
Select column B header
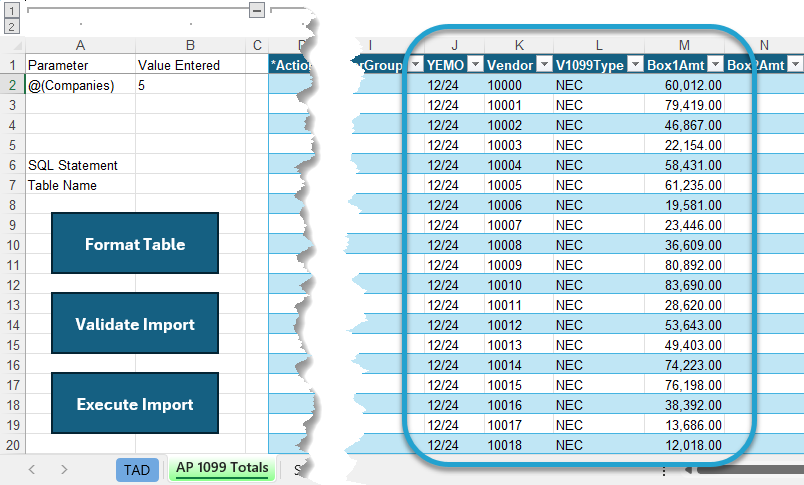click(190, 45)
